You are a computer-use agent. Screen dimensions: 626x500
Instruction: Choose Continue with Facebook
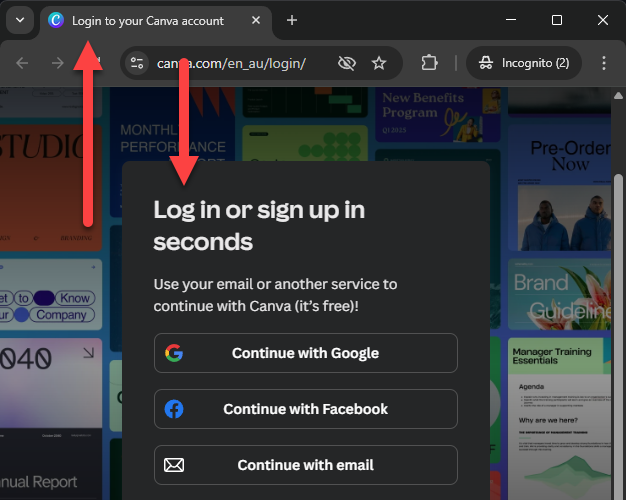pyautogui.click(x=305, y=409)
